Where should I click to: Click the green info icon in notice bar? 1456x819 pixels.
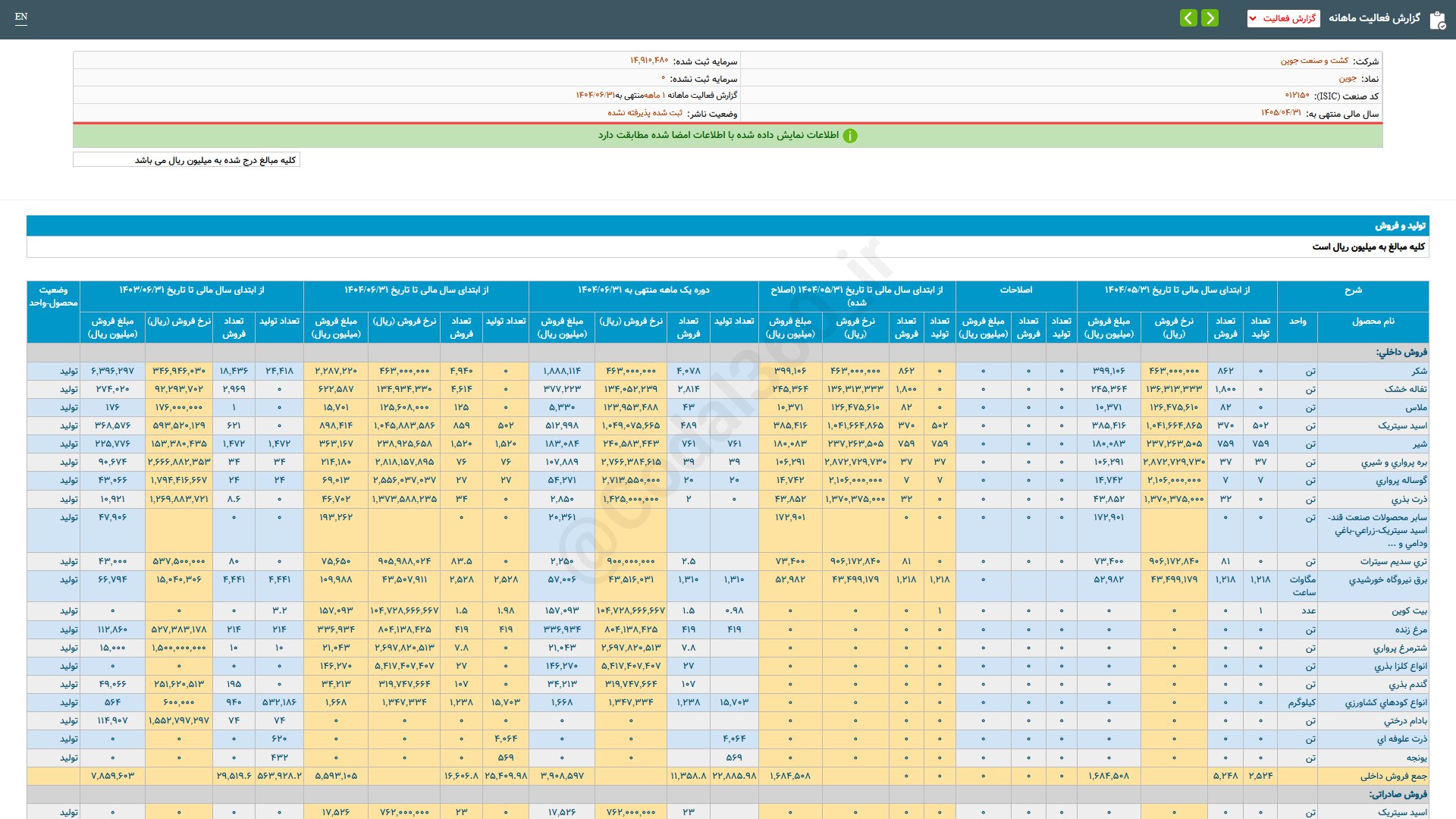coord(850,136)
